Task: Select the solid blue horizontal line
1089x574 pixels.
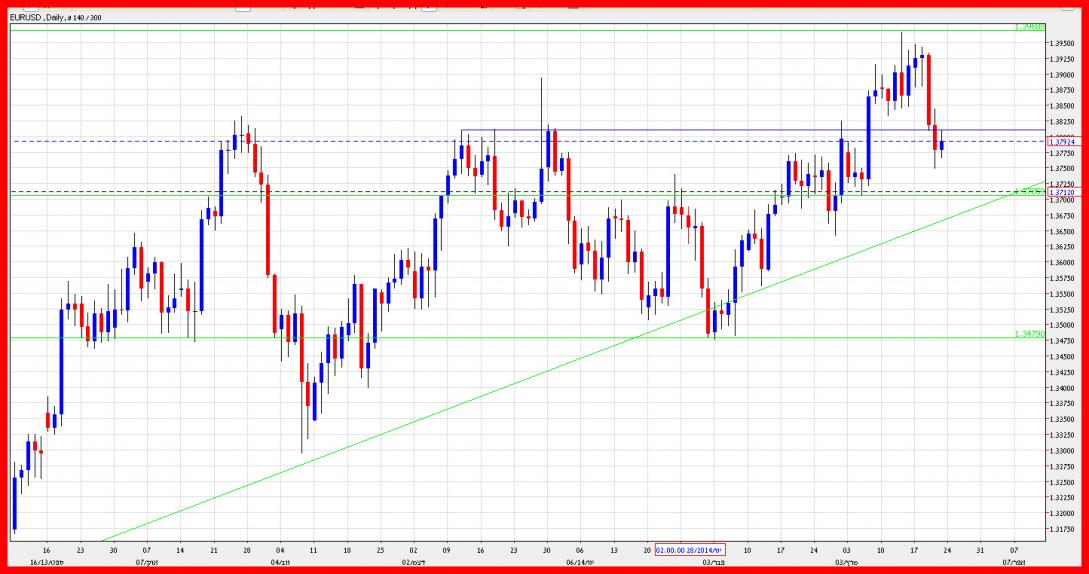Action: click(700, 130)
